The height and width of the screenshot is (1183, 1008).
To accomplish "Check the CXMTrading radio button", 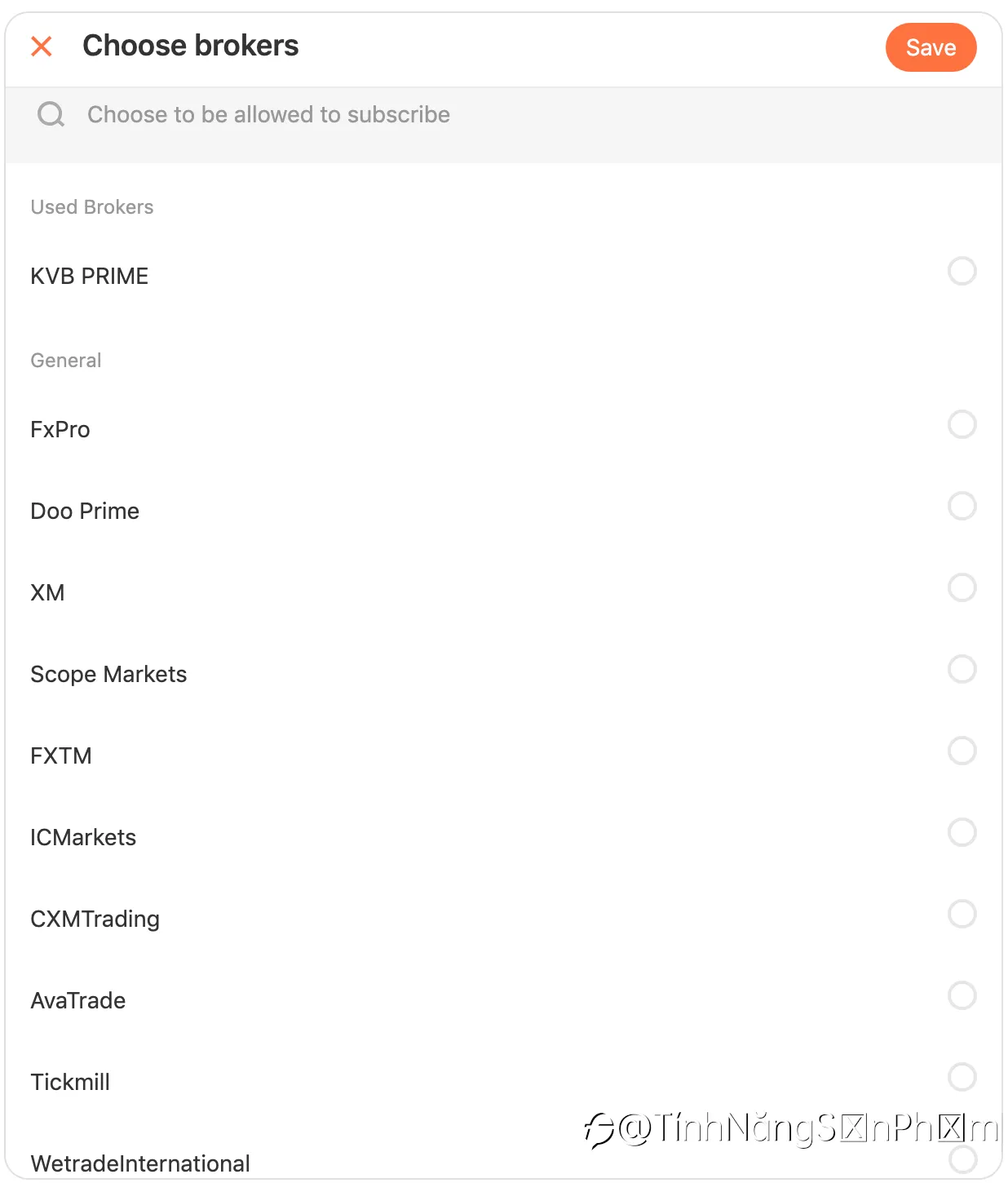I will (x=962, y=914).
